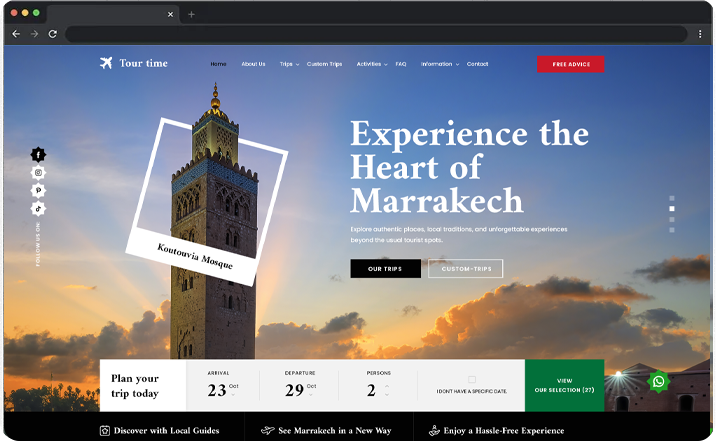This screenshot has width=716, height=441.
Task: Expand the Information menu dropdown
Action: [457, 65]
